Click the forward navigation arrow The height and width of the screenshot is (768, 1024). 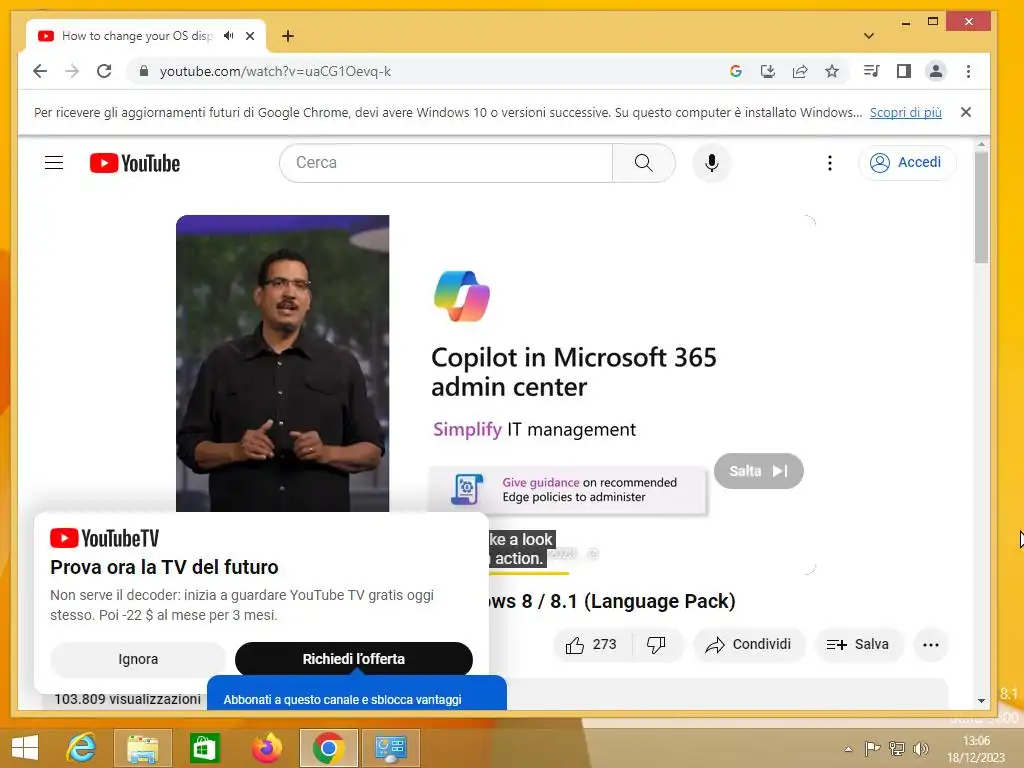coord(72,71)
